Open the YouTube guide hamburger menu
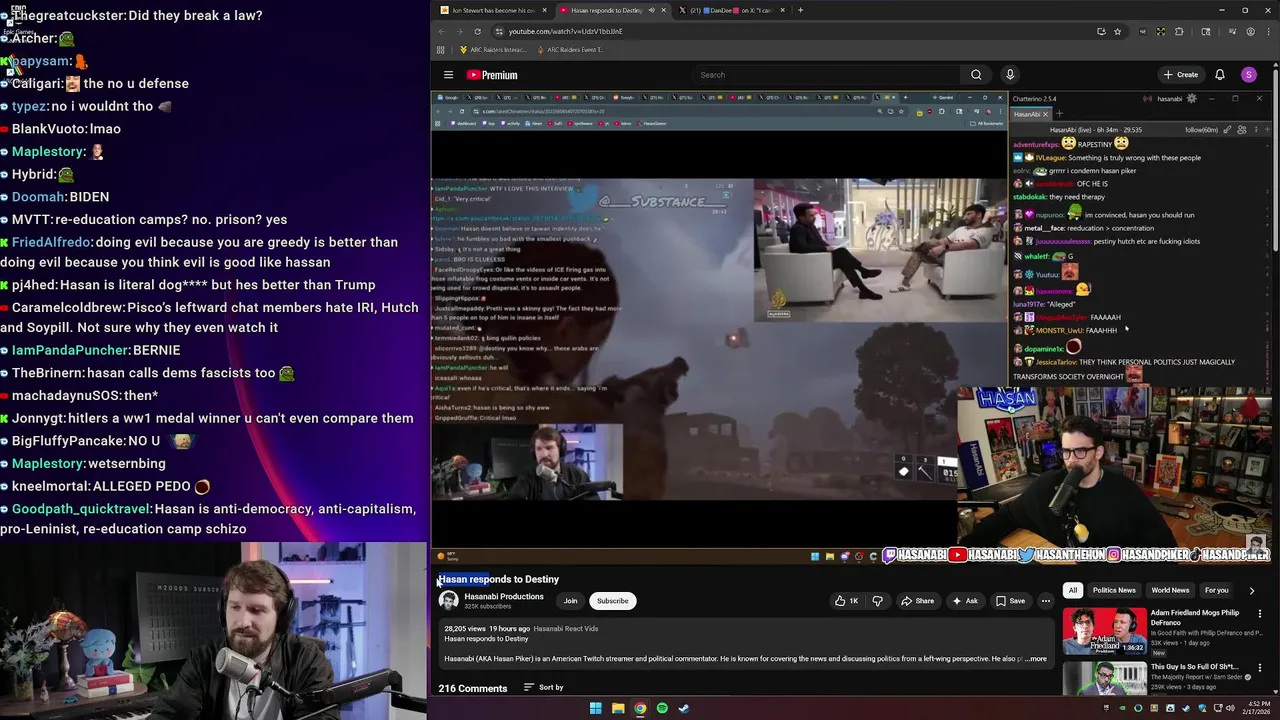 (x=448, y=75)
